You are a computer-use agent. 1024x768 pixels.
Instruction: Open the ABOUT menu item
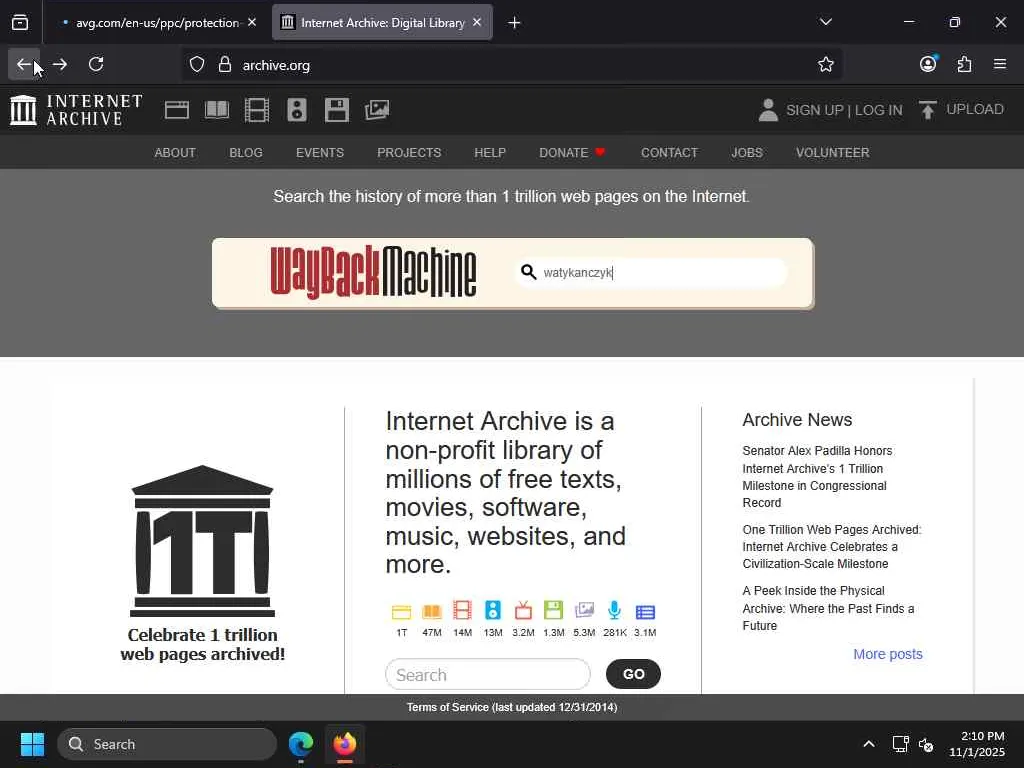tap(175, 153)
